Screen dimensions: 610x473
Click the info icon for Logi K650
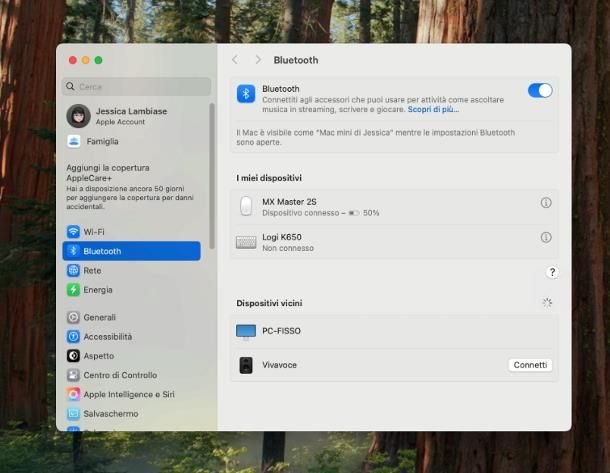point(546,238)
